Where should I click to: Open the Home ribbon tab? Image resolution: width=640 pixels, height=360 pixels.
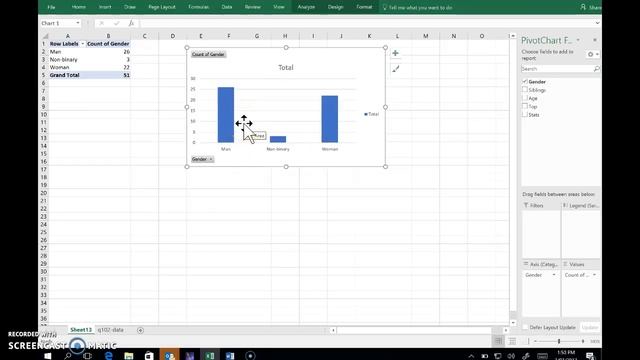click(79, 7)
